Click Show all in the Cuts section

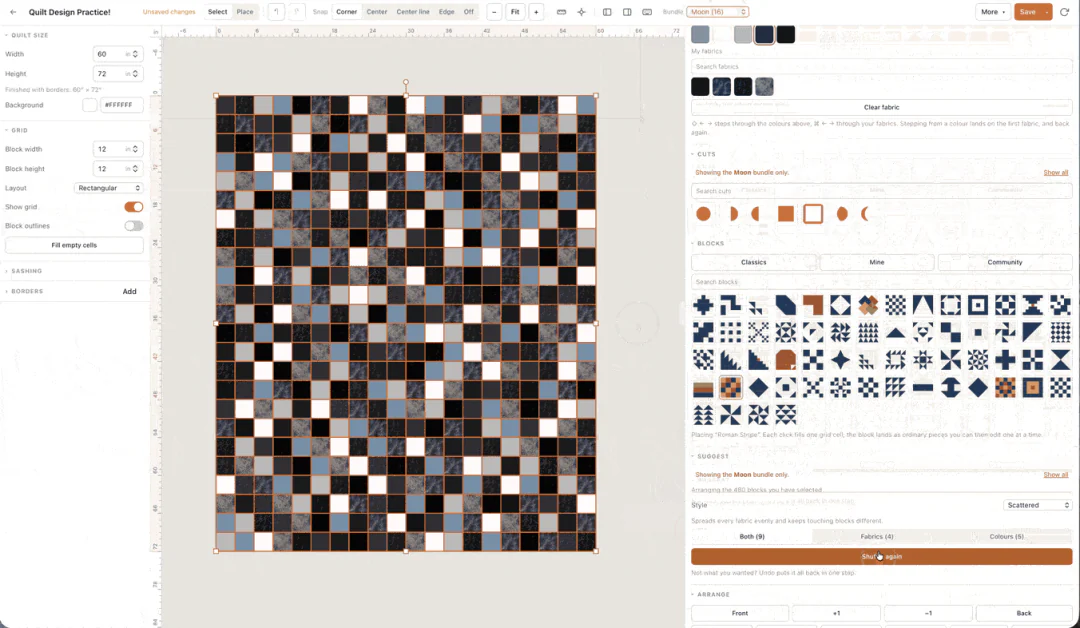click(1055, 173)
